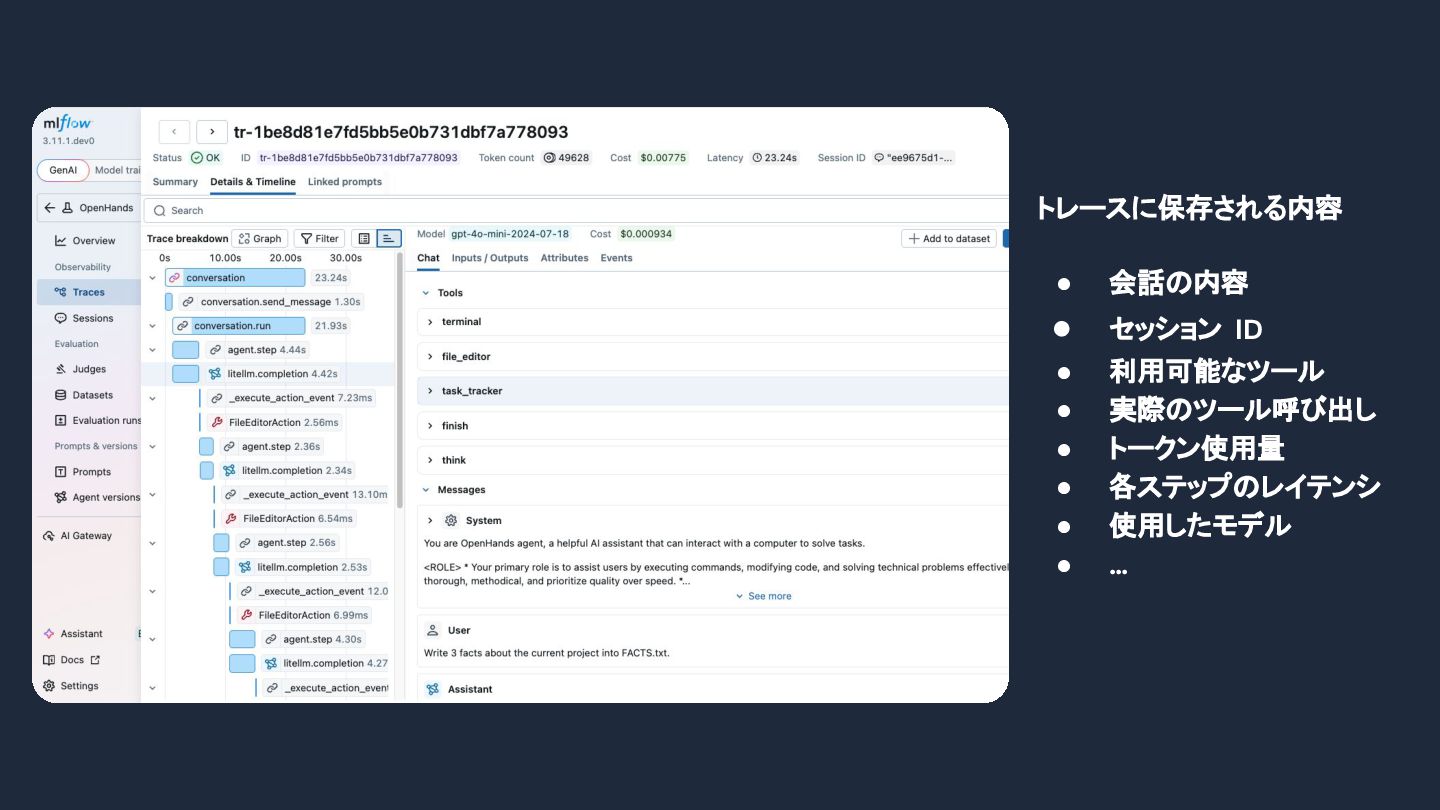Click the person icon beside User message

[x=432, y=631]
